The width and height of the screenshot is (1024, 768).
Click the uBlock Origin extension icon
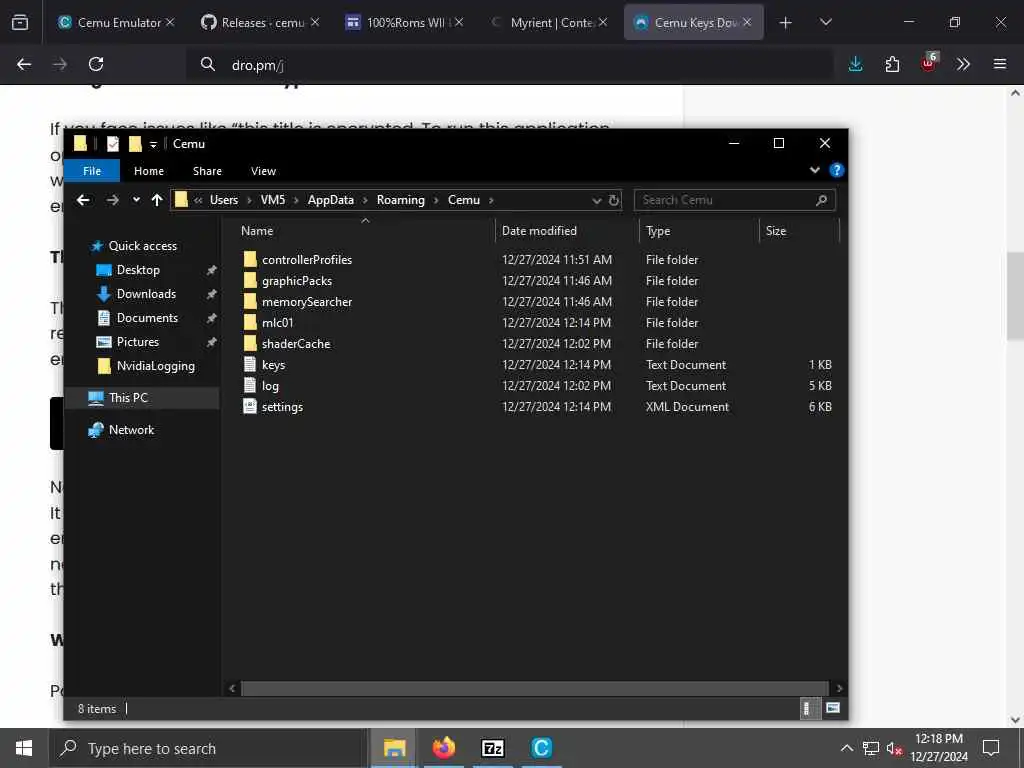pyautogui.click(x=929, y=63)
